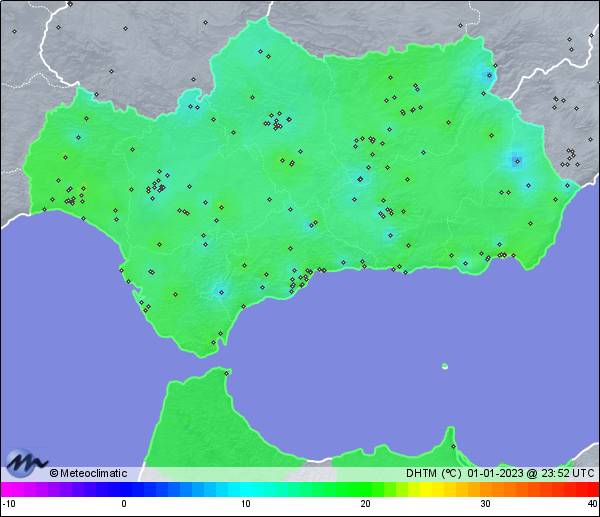
Task: Click the 23:52 UTC timestamp
Action: (567, 473)
